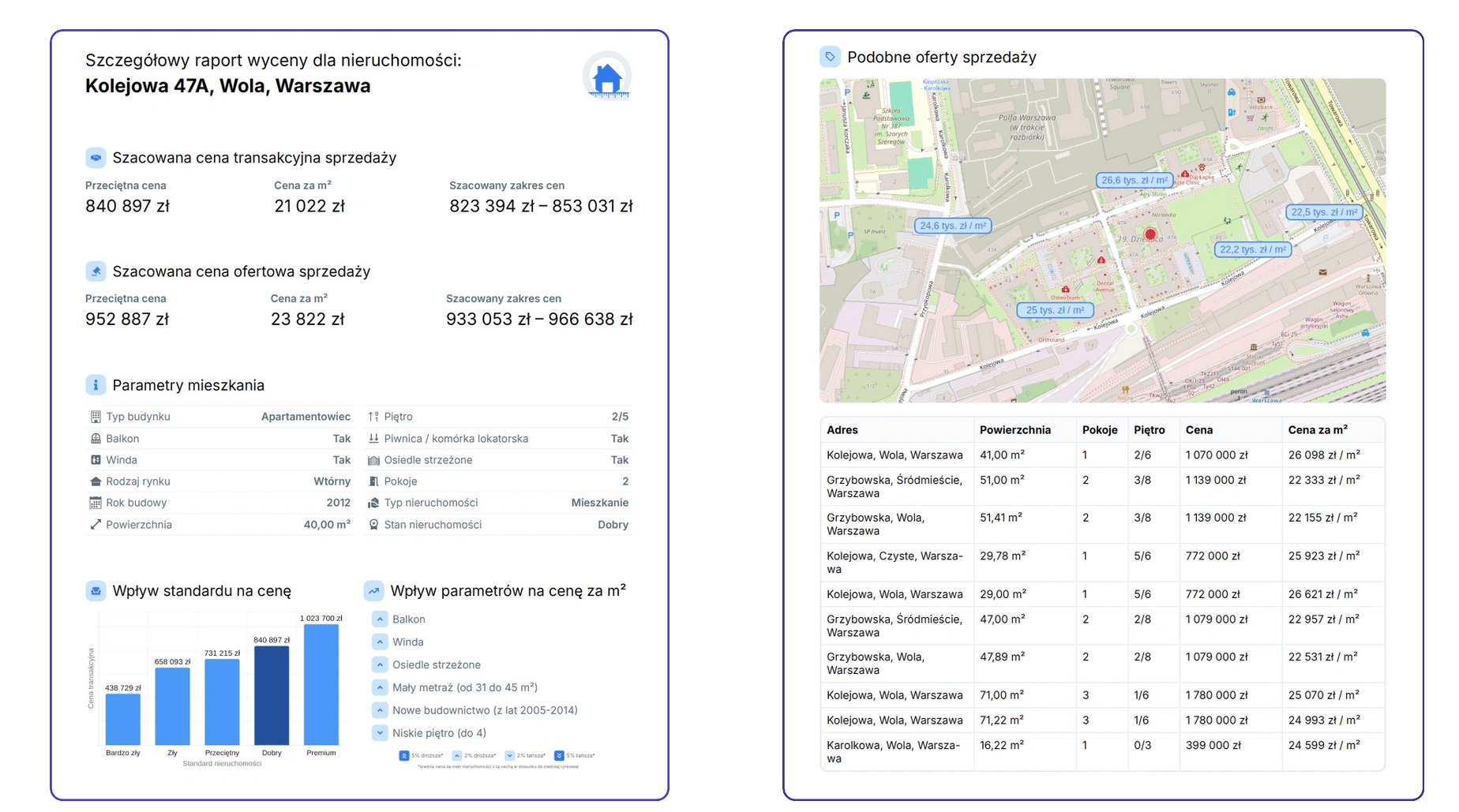
Task: Expand the chevron beside 'Niskie piętro (do 4)'
Action: pos(380,732)
